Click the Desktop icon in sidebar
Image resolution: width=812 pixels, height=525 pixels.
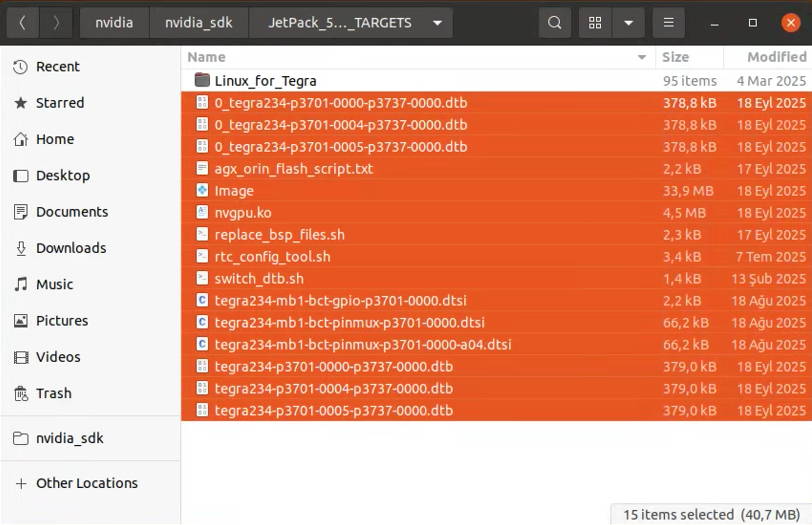pos(21,176)
